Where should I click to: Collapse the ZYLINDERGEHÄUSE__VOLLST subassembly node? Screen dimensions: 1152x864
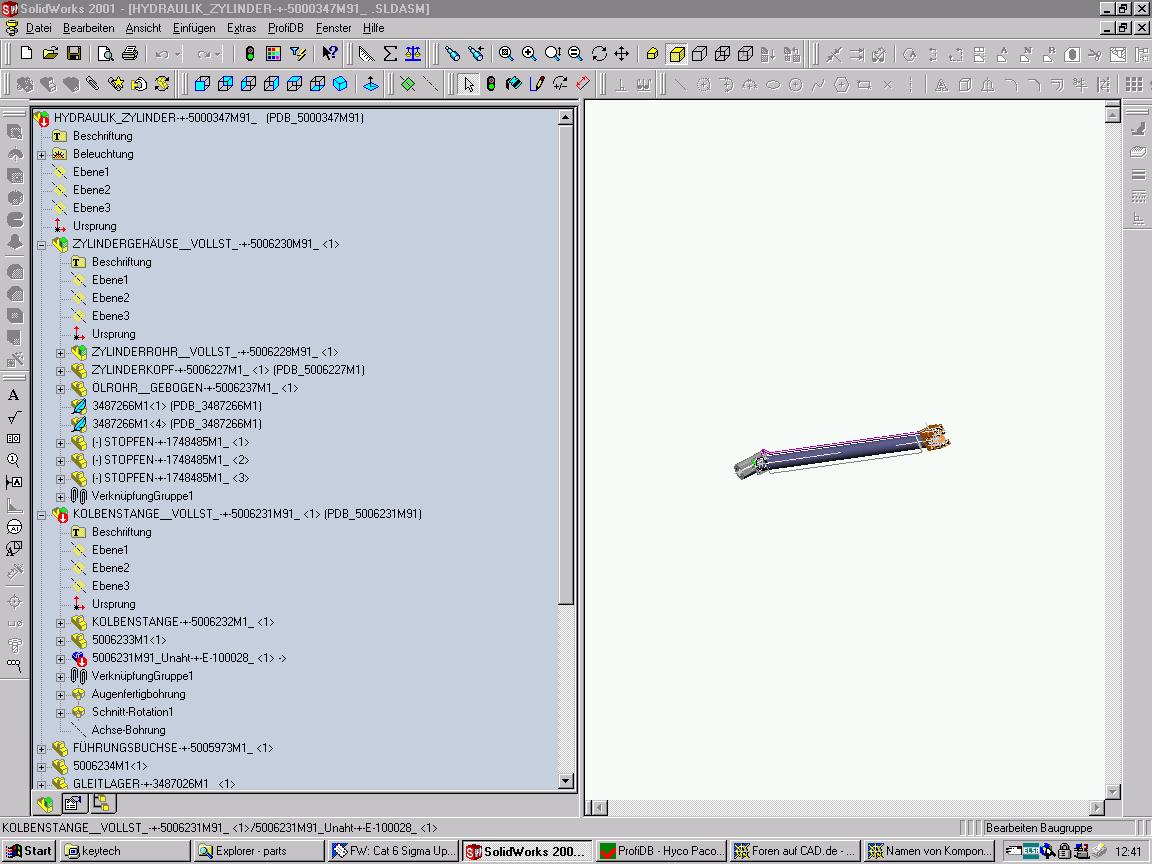tap(42, 244)
